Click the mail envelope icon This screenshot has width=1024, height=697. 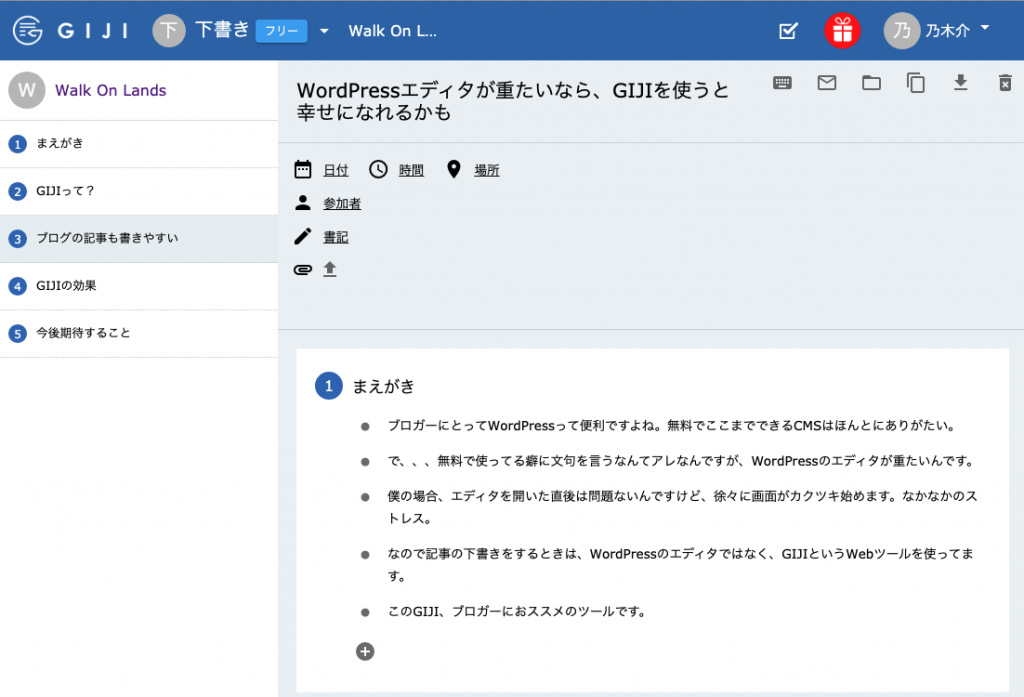pyautogui.click(x=827, y=82)
